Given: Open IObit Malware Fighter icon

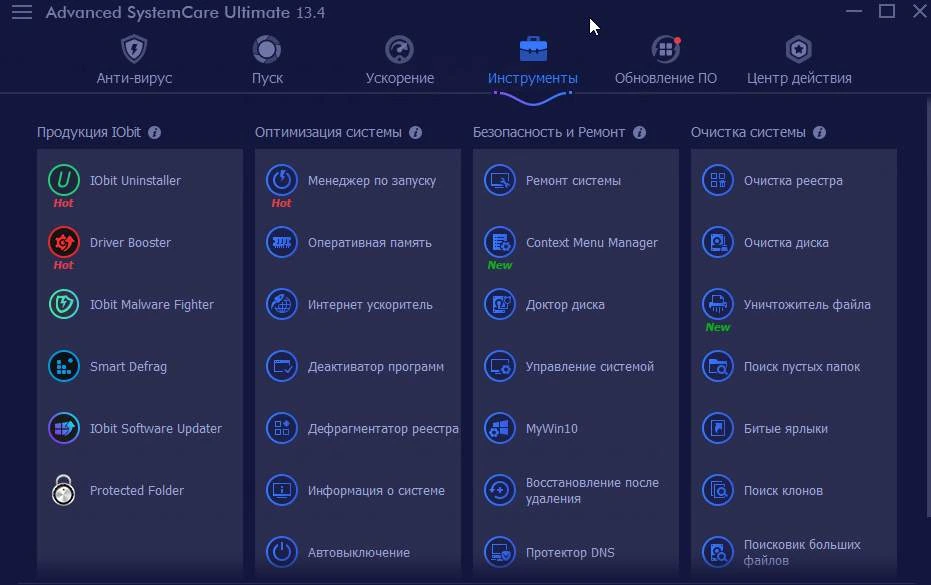Looking at the screenshot, I should coord(64,304).
